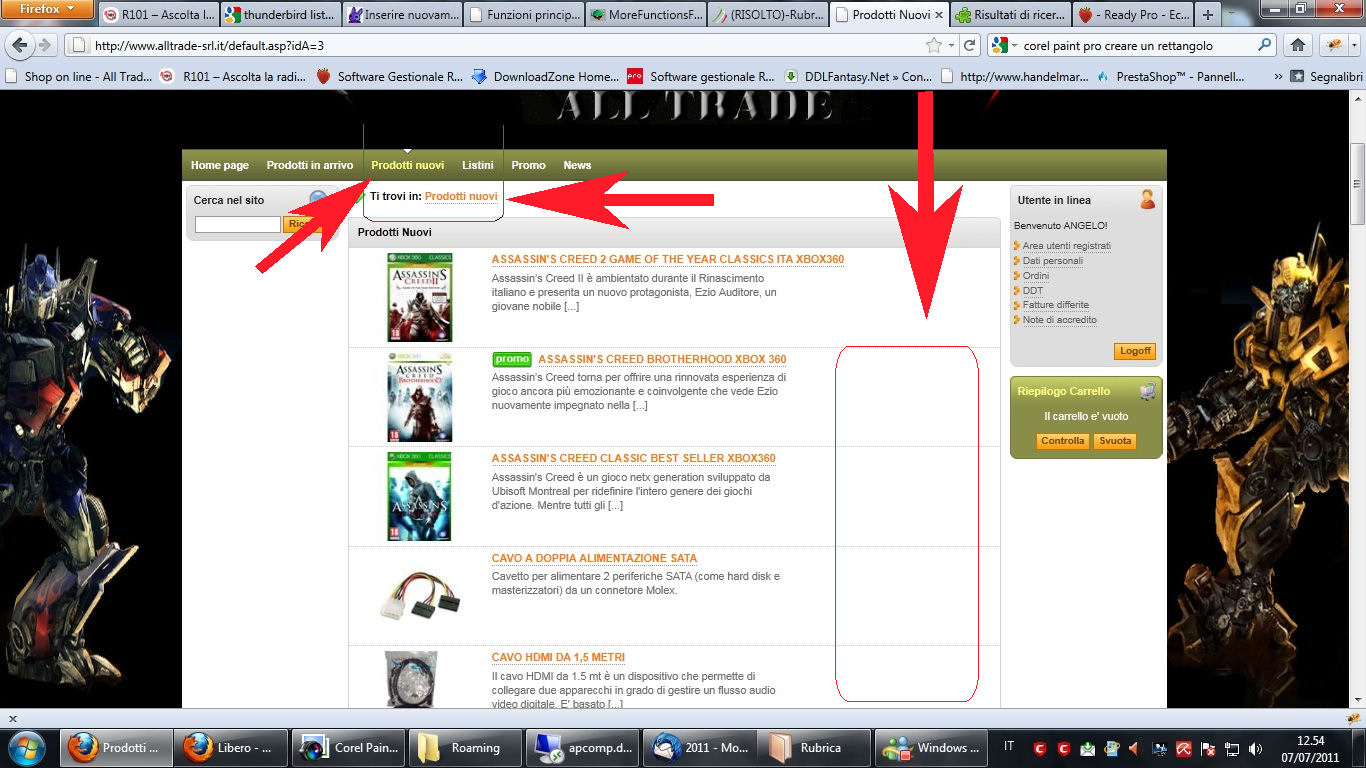The image size is (1366, 768).
Task: Focus the URL address bar
Action: 505,45
